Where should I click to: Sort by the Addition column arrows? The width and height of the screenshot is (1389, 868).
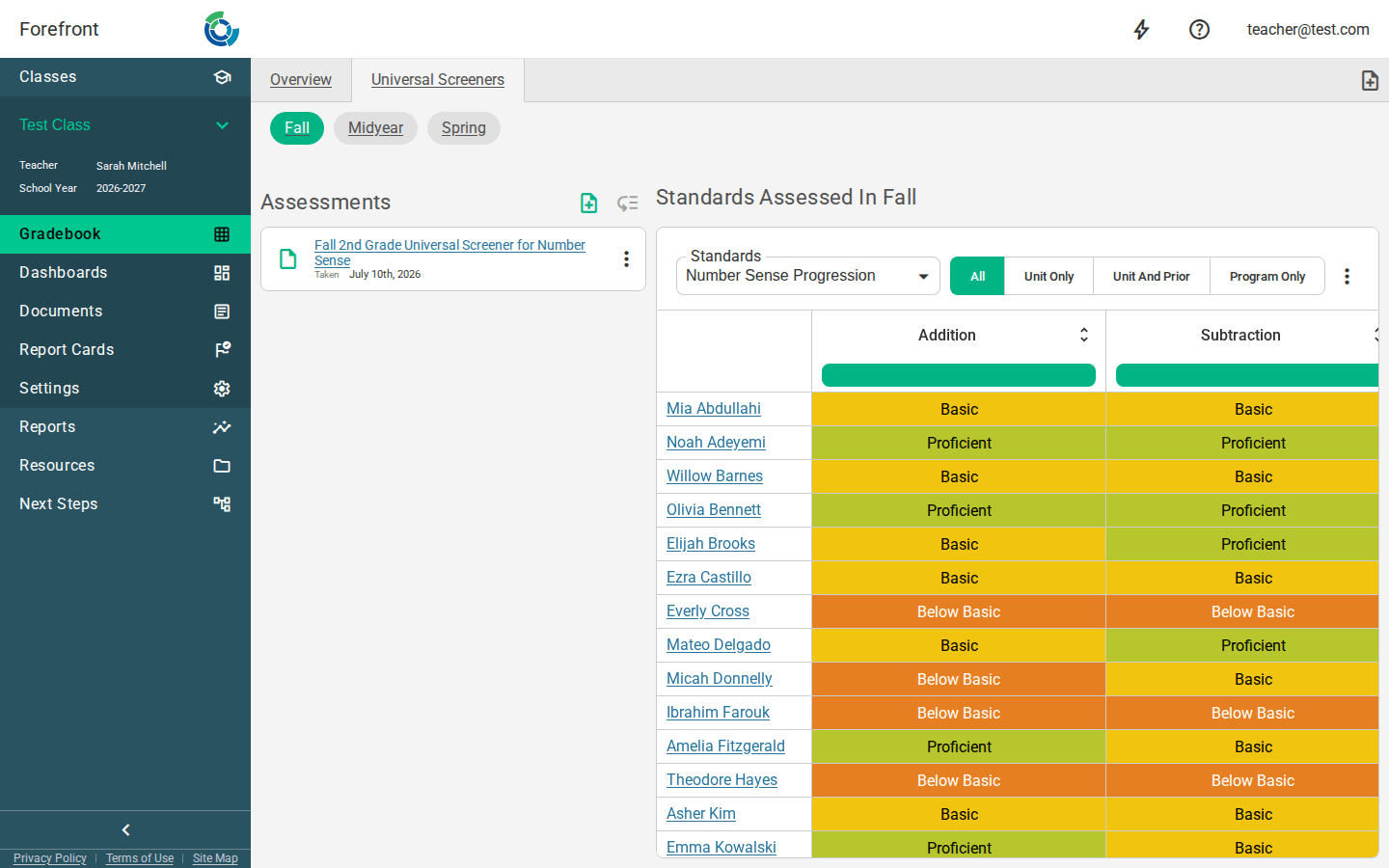[x=1083, y=335]
